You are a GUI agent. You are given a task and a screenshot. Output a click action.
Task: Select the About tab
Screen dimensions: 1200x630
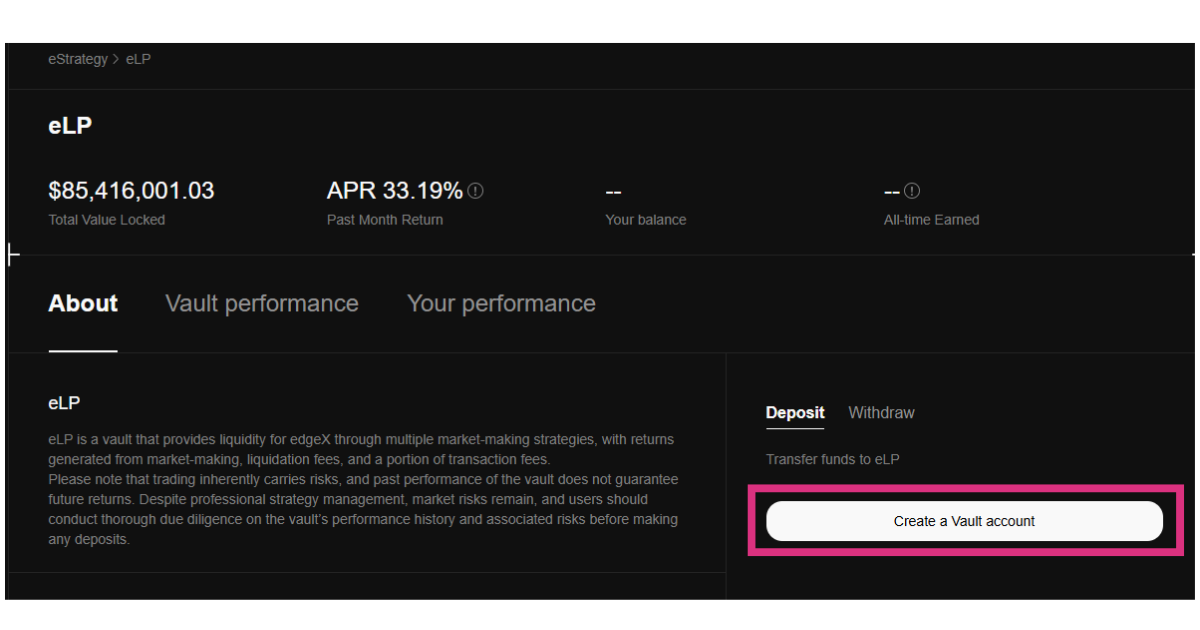pos(83,304)
